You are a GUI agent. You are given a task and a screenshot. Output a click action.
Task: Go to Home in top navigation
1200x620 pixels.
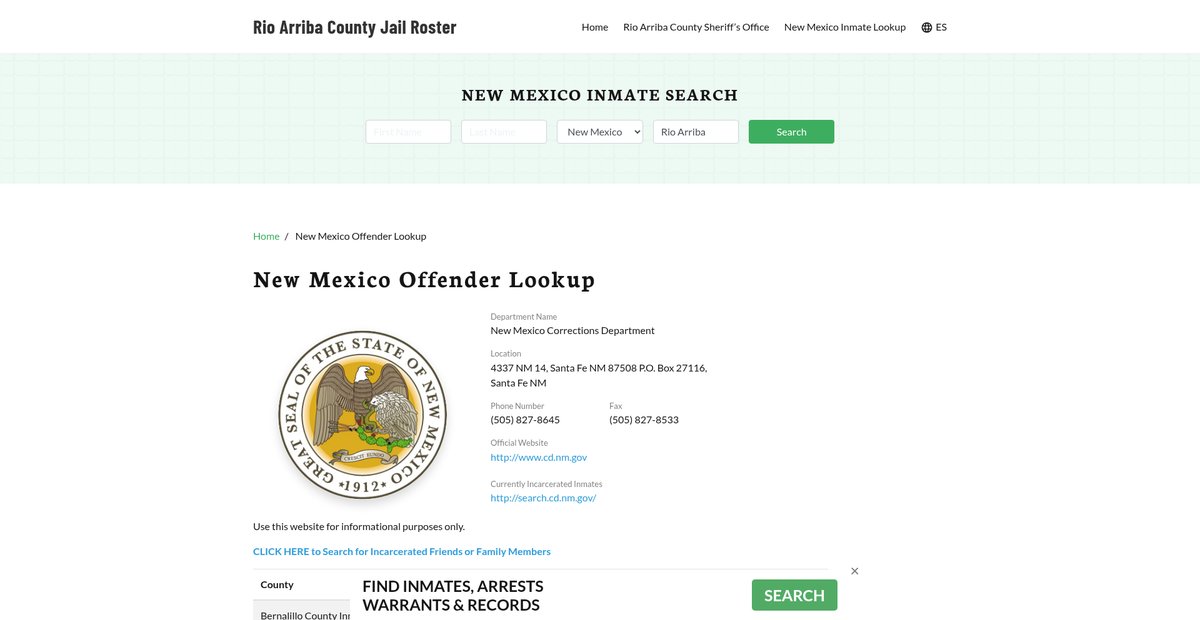[x=595, y=27]
